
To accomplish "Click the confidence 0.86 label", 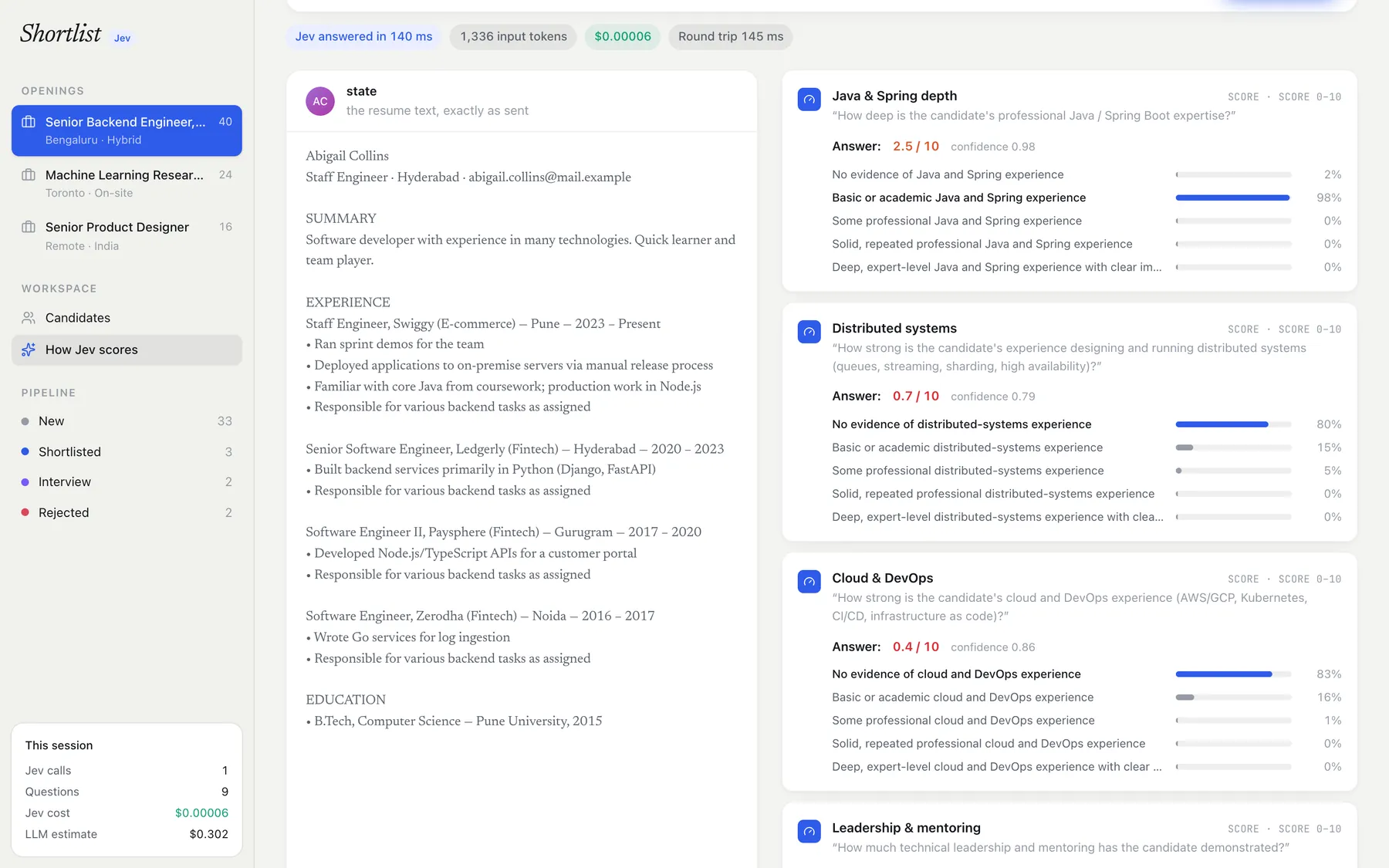I will pos(993,647).
